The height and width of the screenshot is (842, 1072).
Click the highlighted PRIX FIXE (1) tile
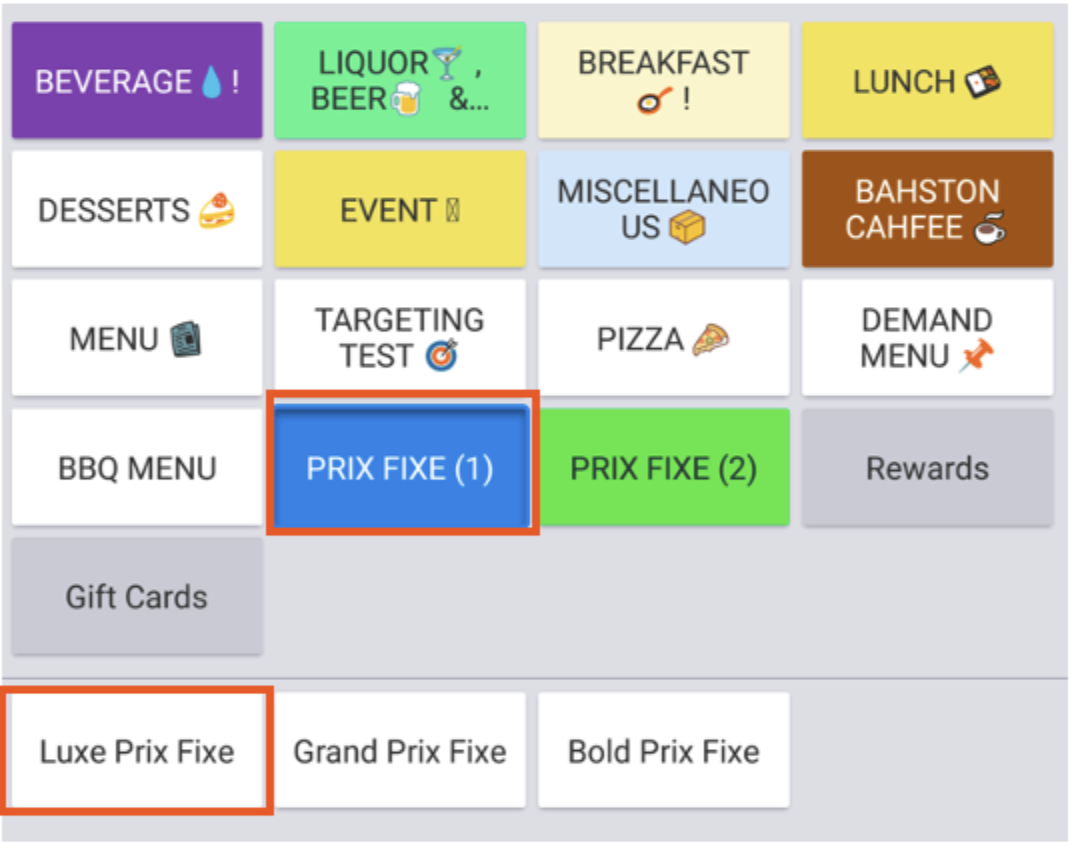pos(402,467)
